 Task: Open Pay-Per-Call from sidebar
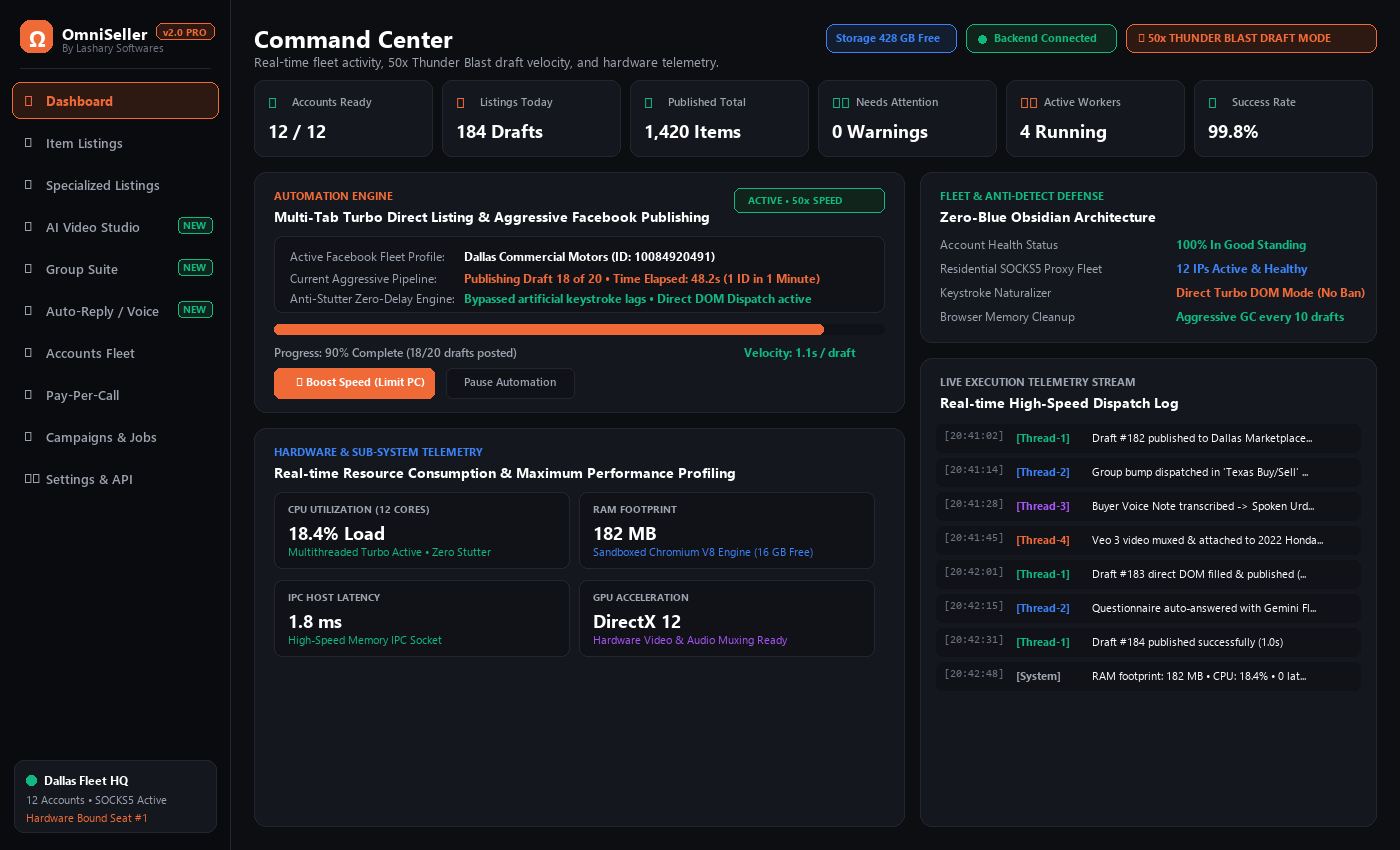115,395
